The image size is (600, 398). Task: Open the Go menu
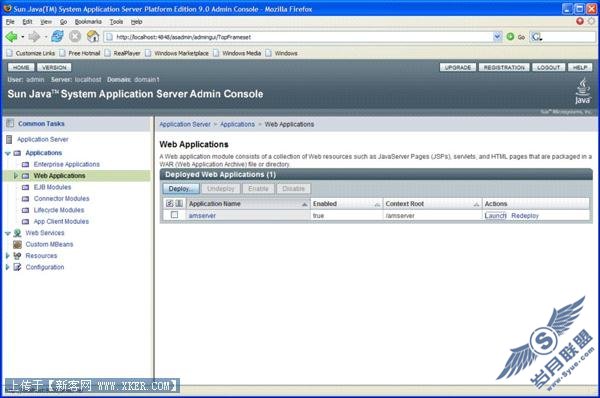[x=64, y=22]
